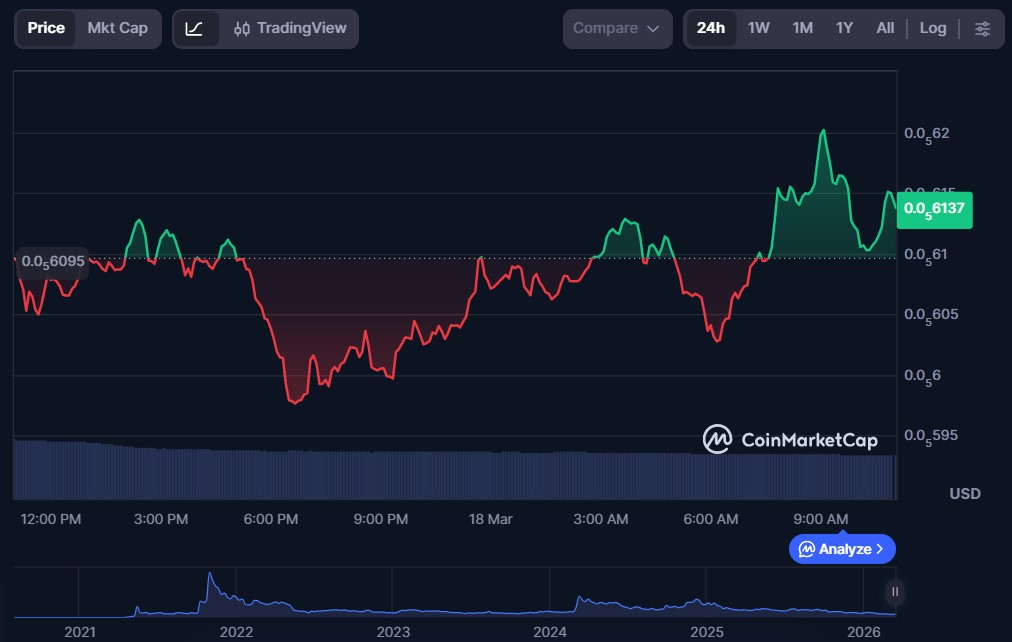Viewport: 1012px width, 642px height.
Task: Click the chart peak near 9:00 AM
Action: 822,131
